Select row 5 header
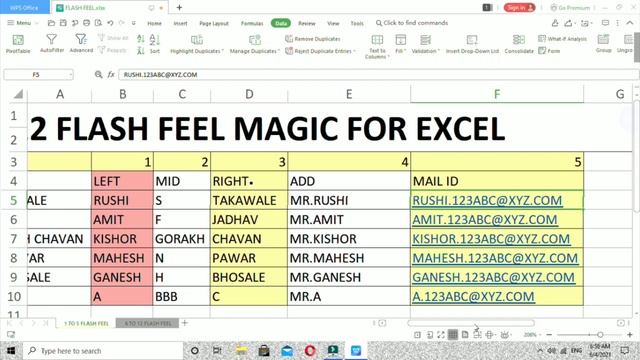 click(x=14, y=200)
